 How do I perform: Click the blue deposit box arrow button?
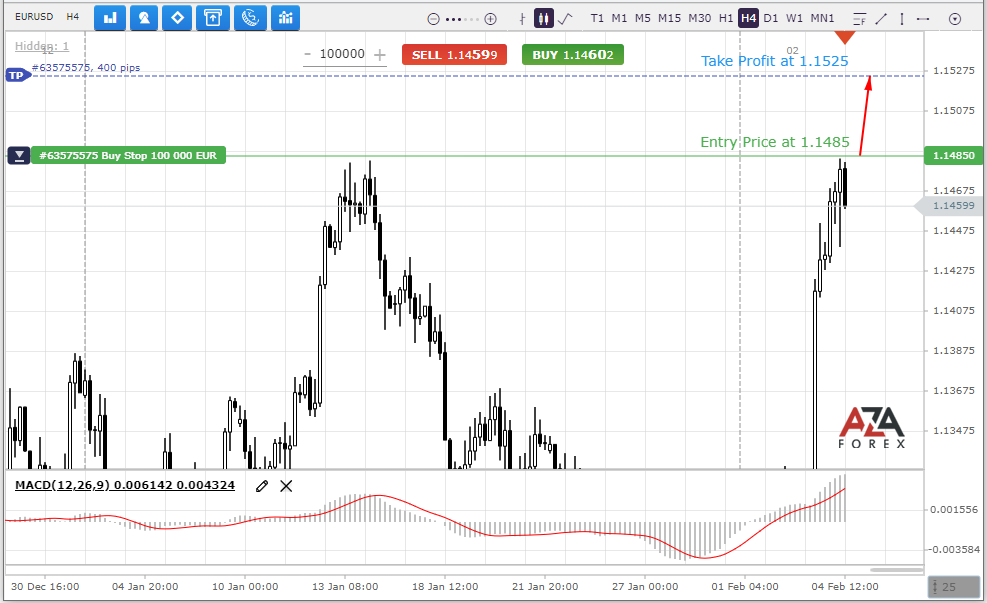pos(213,18)
